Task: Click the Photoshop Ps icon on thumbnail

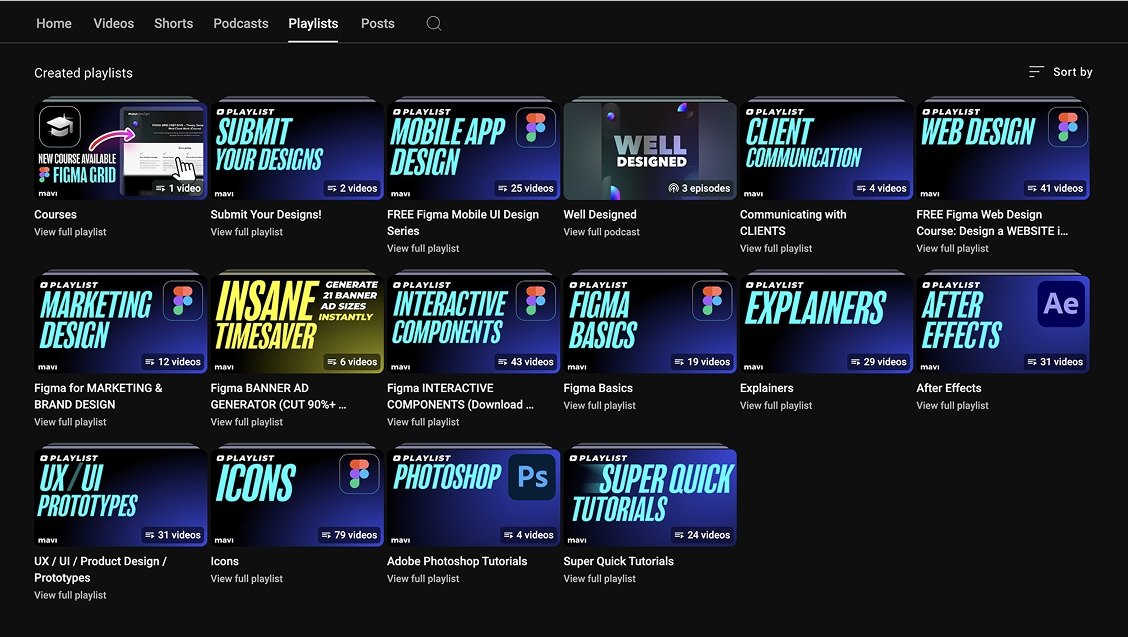Action: 533,477
